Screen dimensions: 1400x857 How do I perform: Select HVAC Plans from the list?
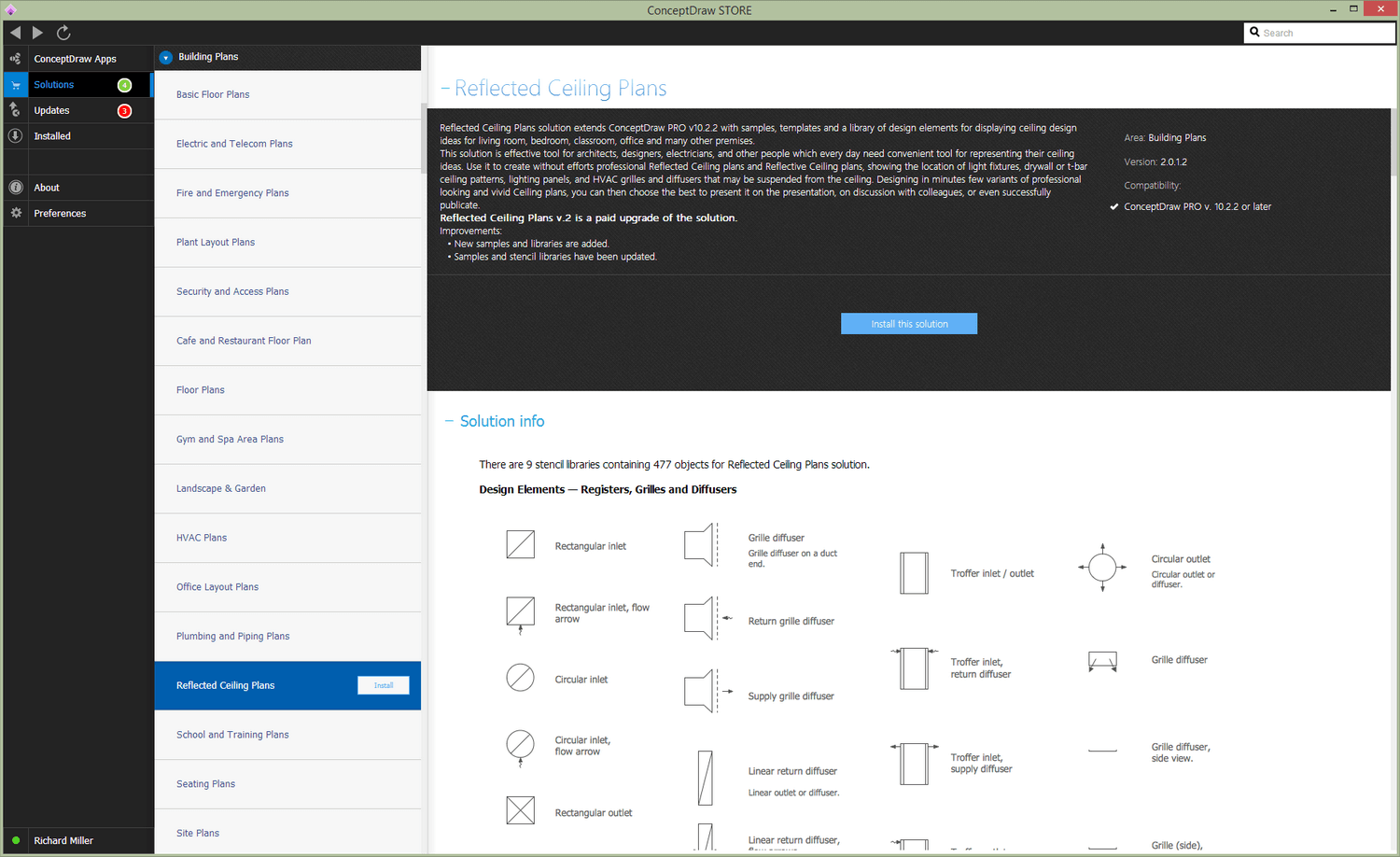pyautogui.click(x=202, y=538)
